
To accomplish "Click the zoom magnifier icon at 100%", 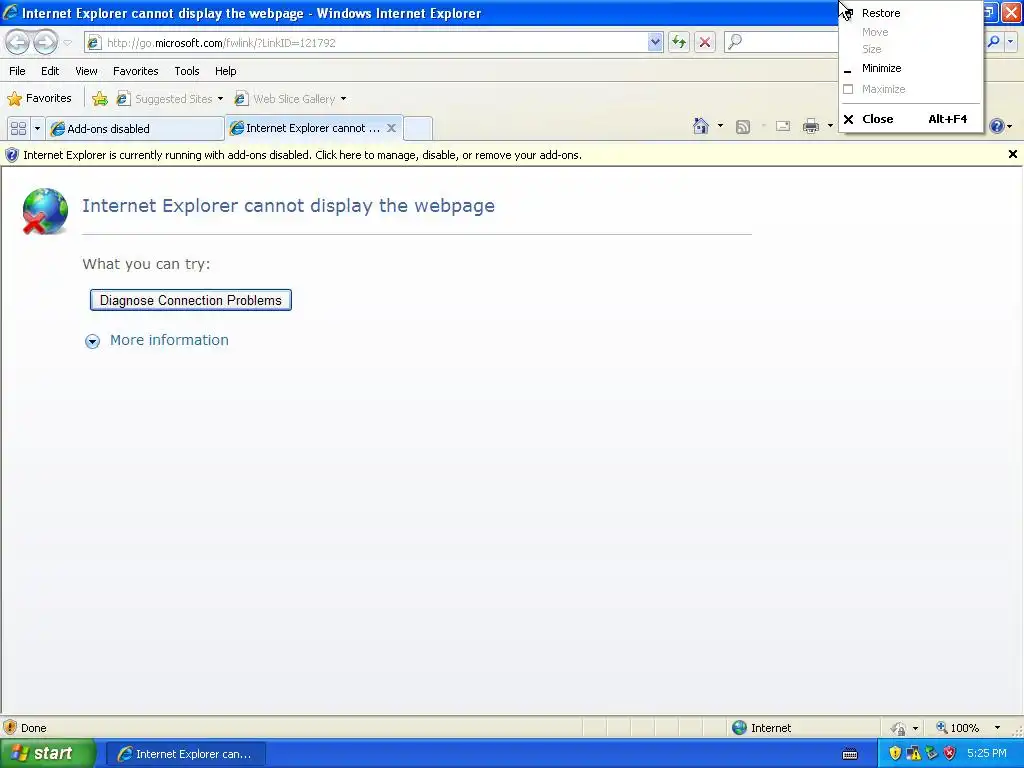I will click(942, 728).
